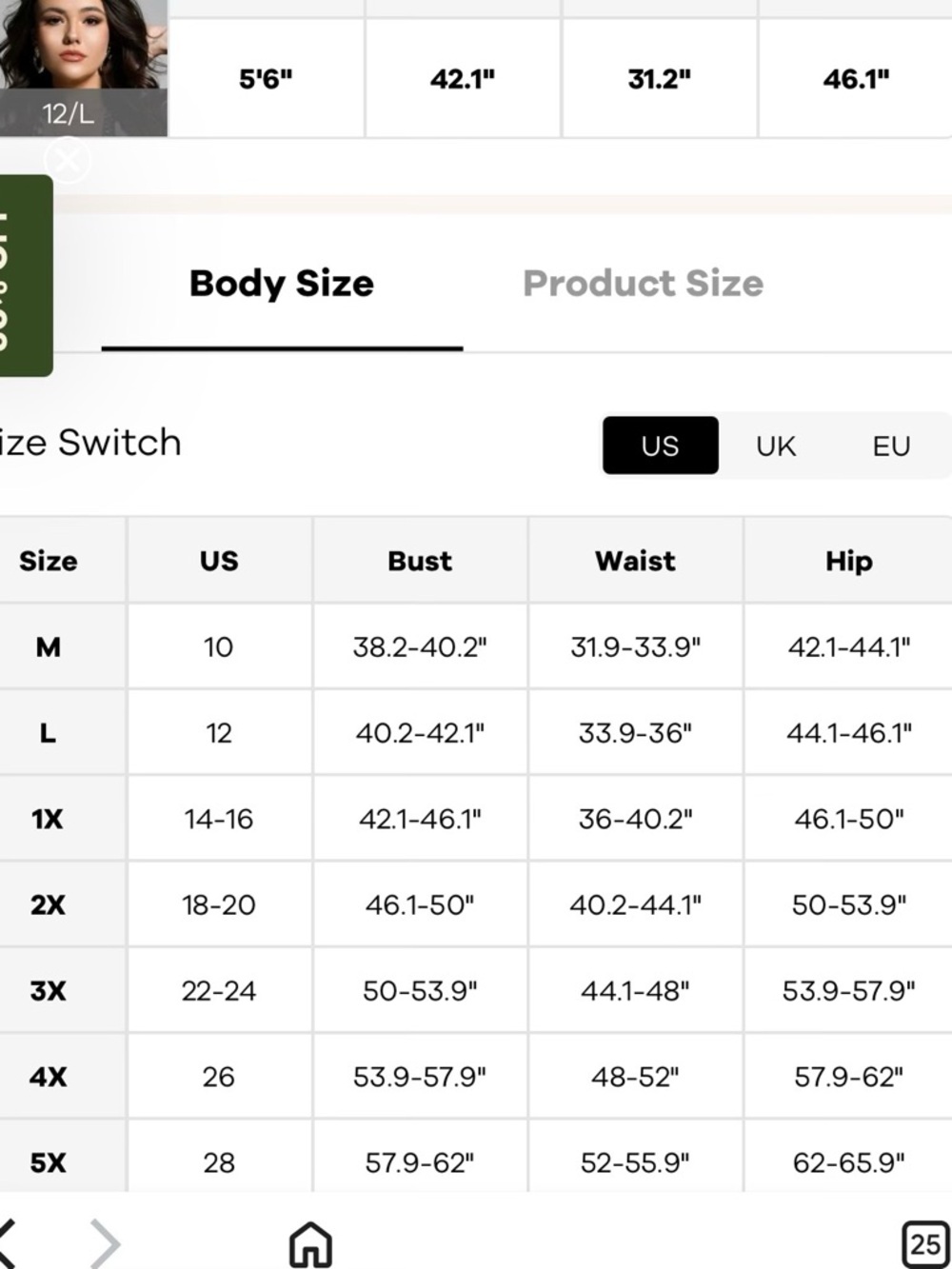Tap the forward arrow in bottom bar
The width and height of the screenshot is (952, 1269).
(105, 1243)
